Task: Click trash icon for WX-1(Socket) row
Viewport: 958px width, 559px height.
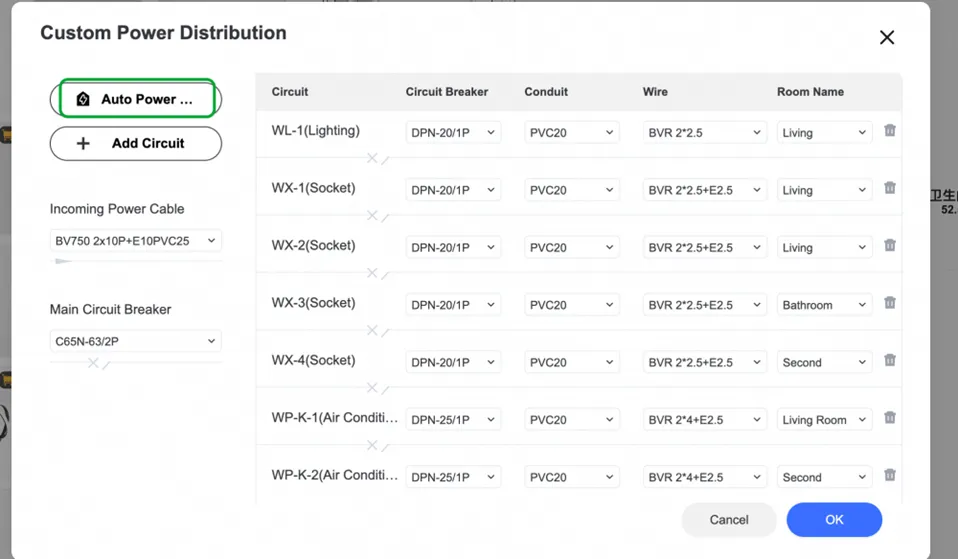Action: (x=890, y=188)
